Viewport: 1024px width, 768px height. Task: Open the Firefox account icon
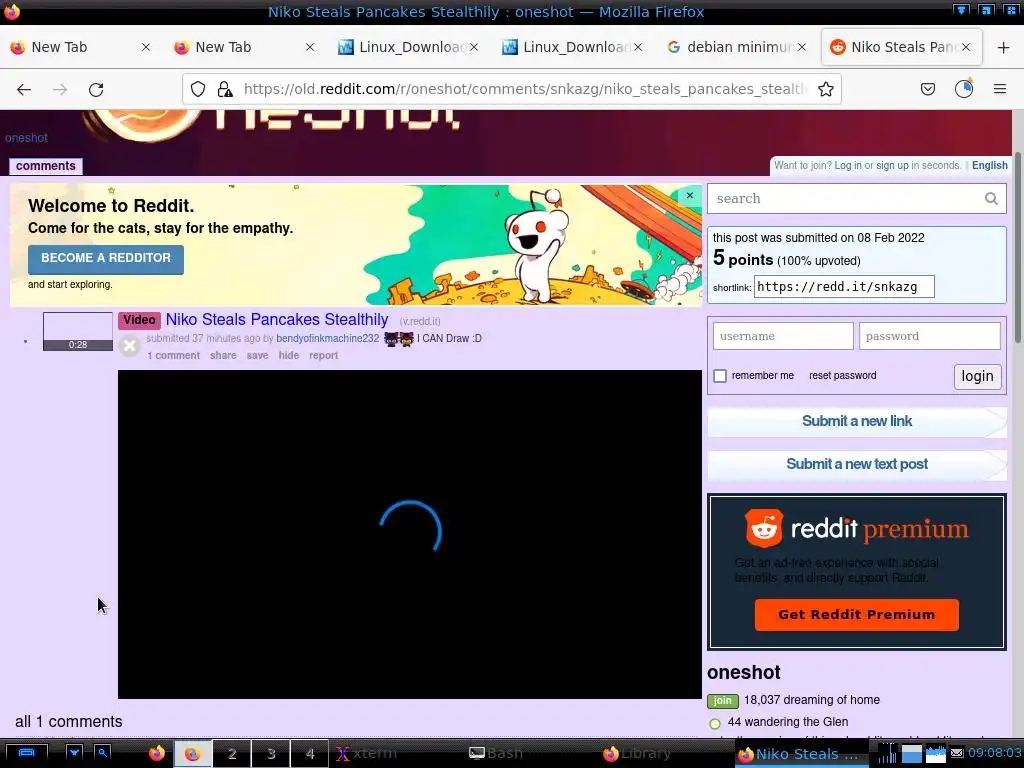964,89
